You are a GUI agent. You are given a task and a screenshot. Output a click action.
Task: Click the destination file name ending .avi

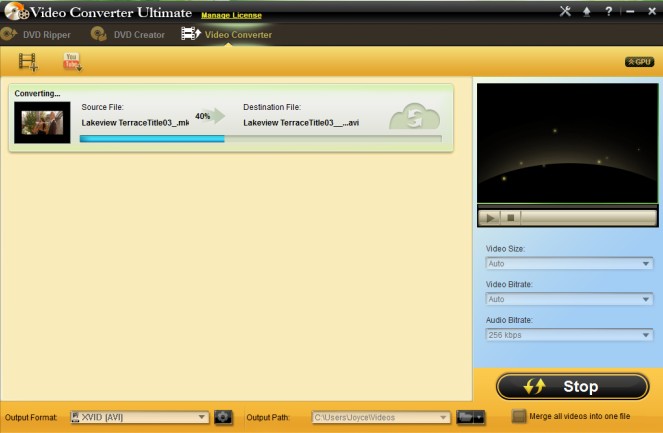tap(301, 123)
